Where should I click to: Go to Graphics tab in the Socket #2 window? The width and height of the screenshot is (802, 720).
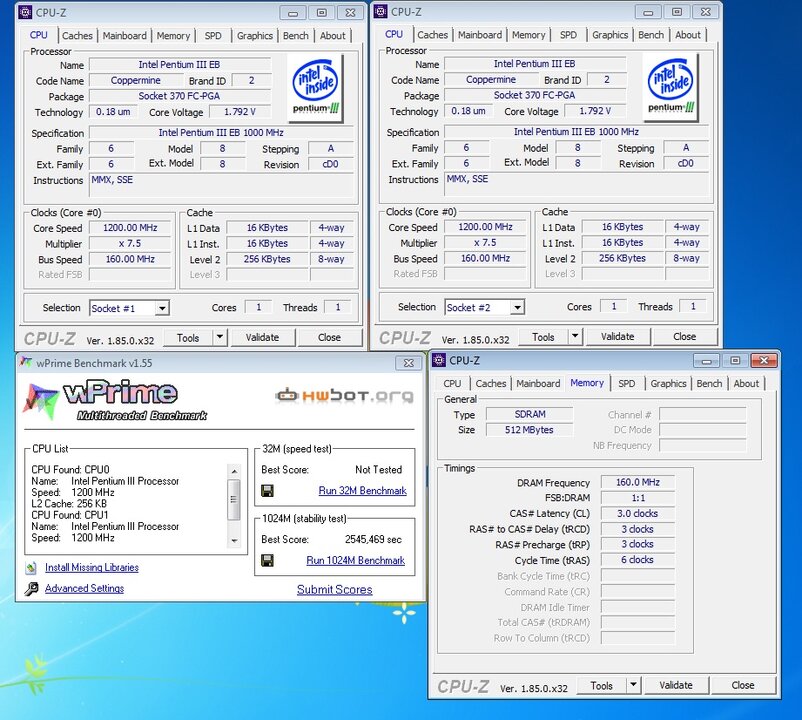[610, 35]
